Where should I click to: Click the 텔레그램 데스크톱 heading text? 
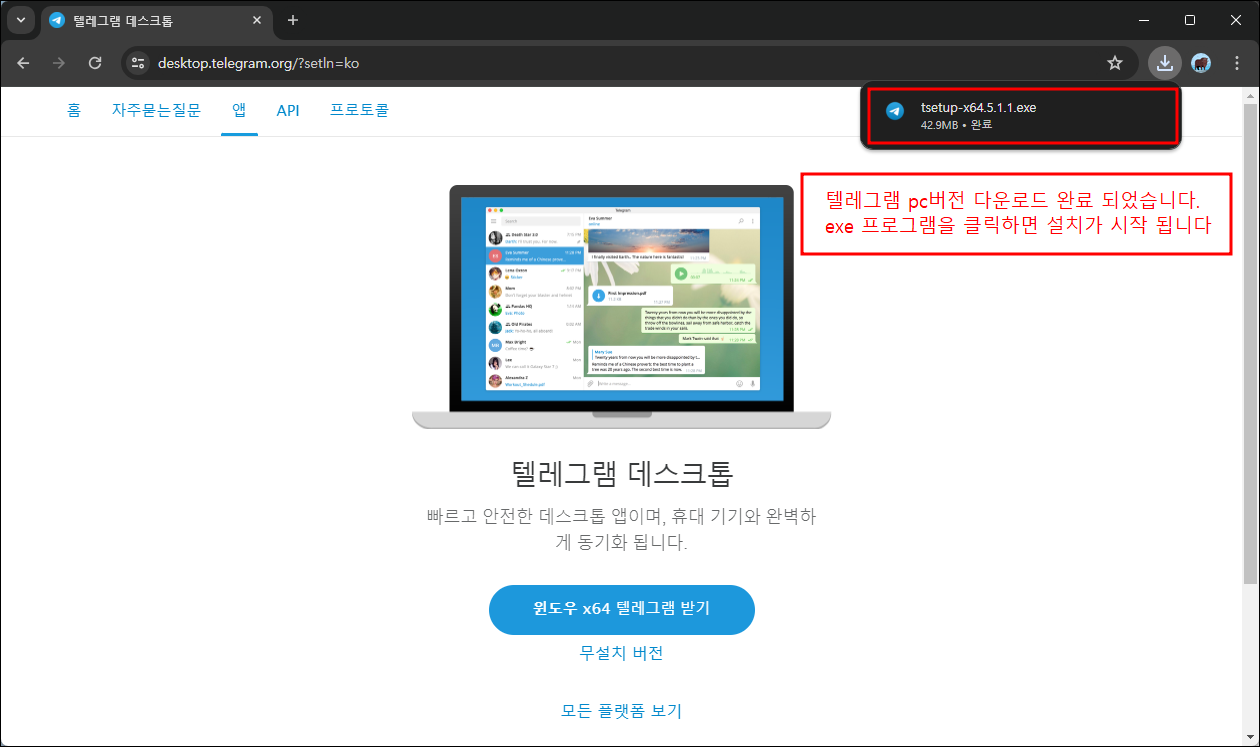(622, 473)
